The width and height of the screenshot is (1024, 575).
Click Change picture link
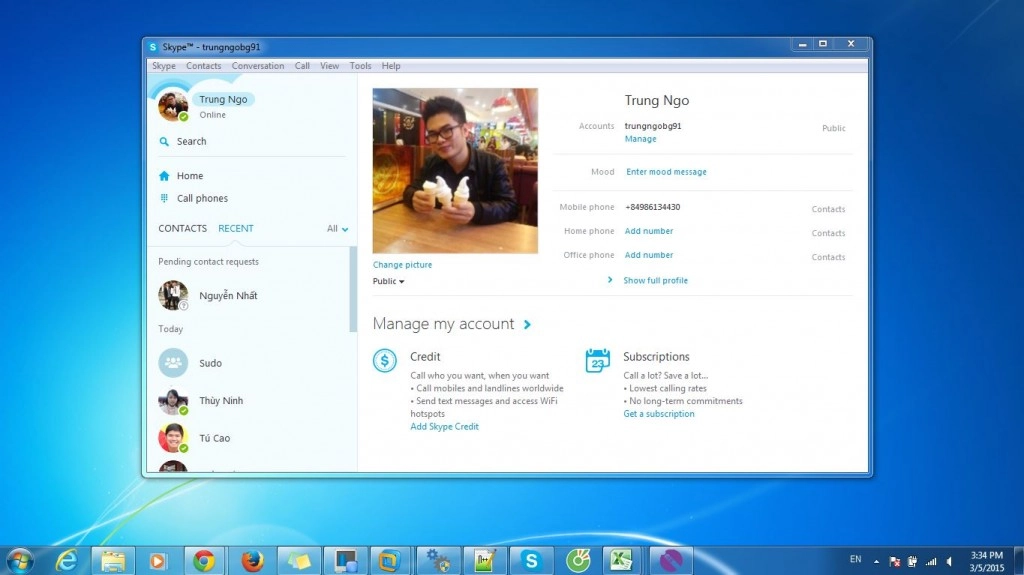pos(402,265)
